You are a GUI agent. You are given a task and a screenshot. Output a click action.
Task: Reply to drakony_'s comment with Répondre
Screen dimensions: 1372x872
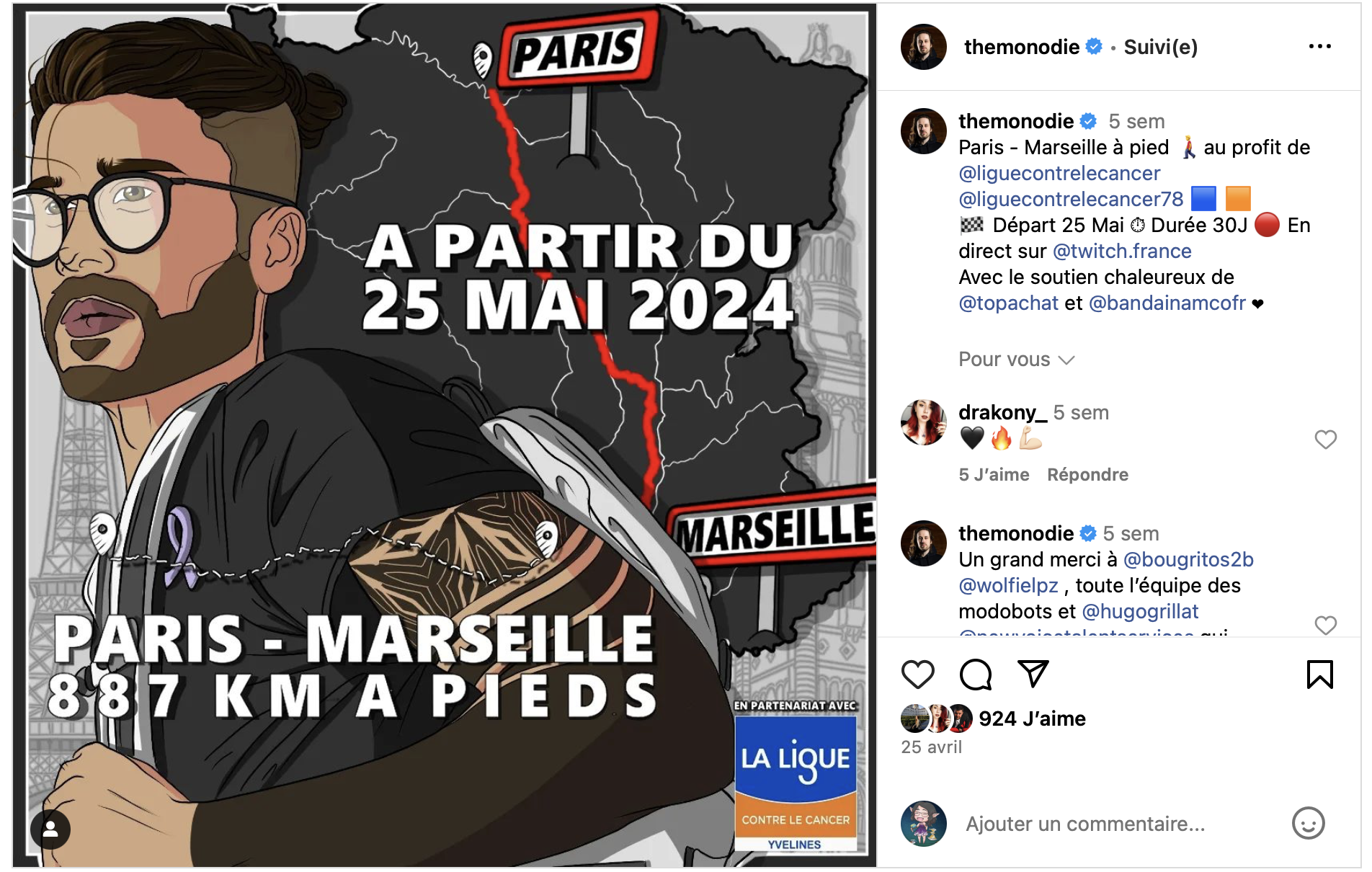pos(1087,474)
